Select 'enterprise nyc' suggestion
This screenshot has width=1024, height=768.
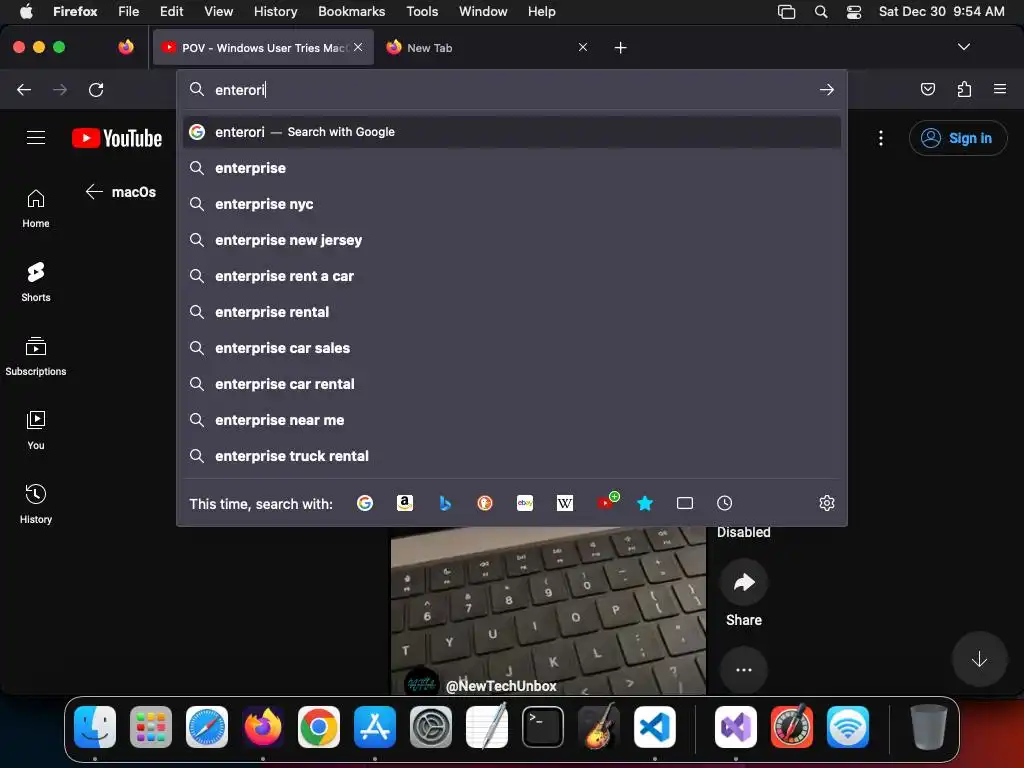(x=511, y=204)
